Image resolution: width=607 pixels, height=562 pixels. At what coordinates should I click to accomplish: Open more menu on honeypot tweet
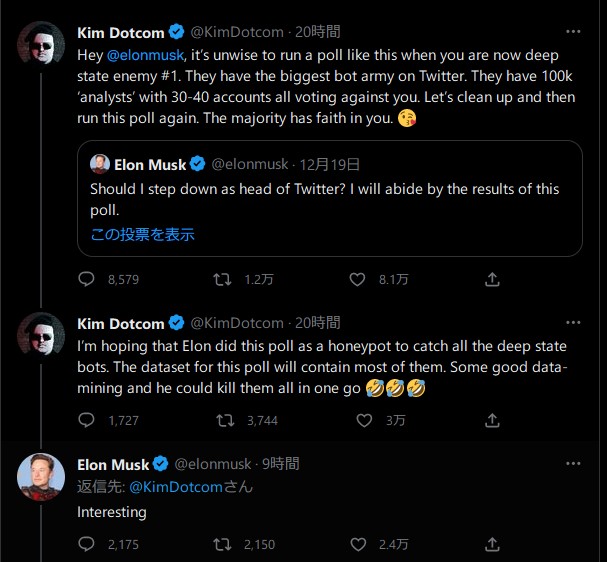click(573, 323)
